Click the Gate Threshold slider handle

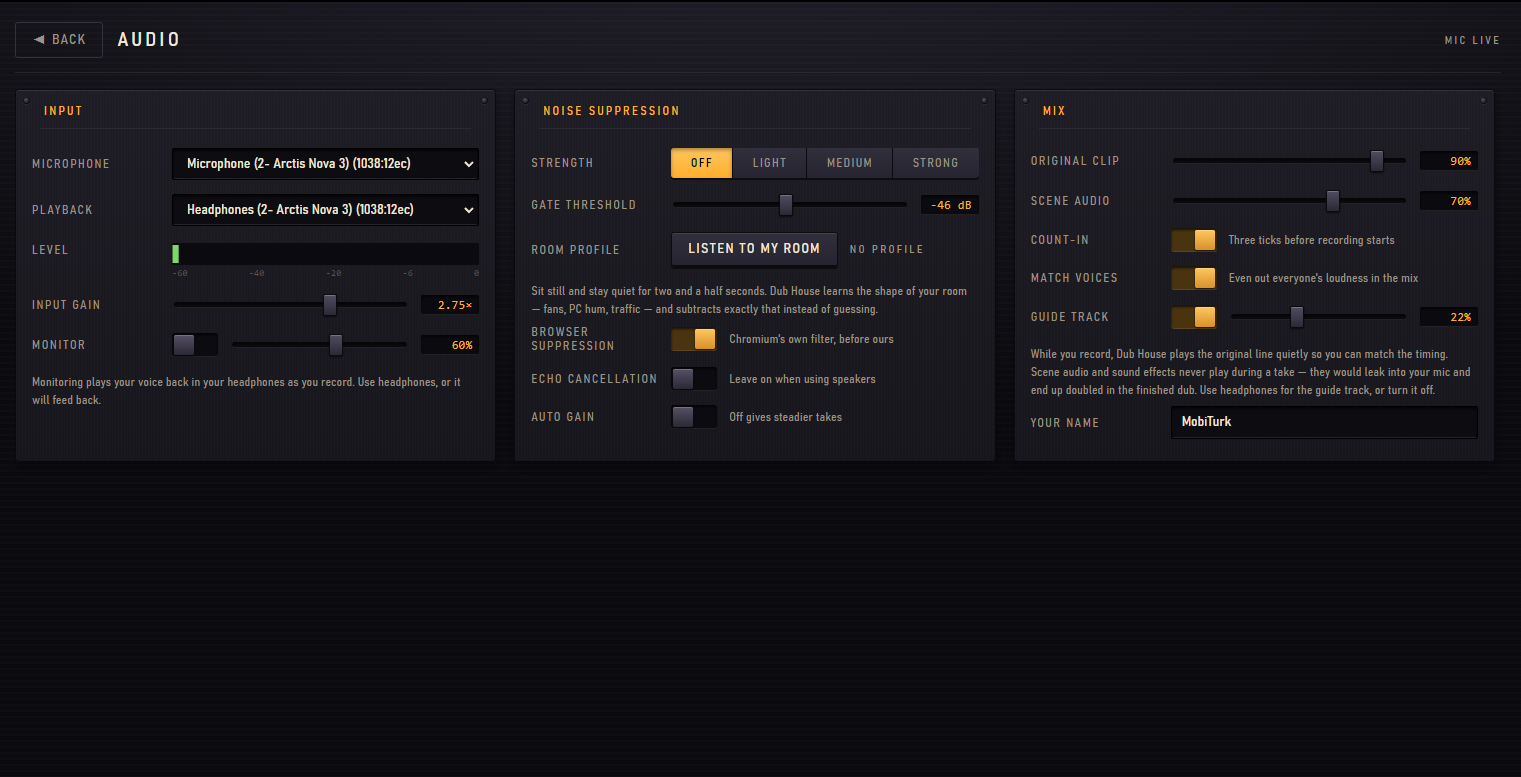pos(786,205)
